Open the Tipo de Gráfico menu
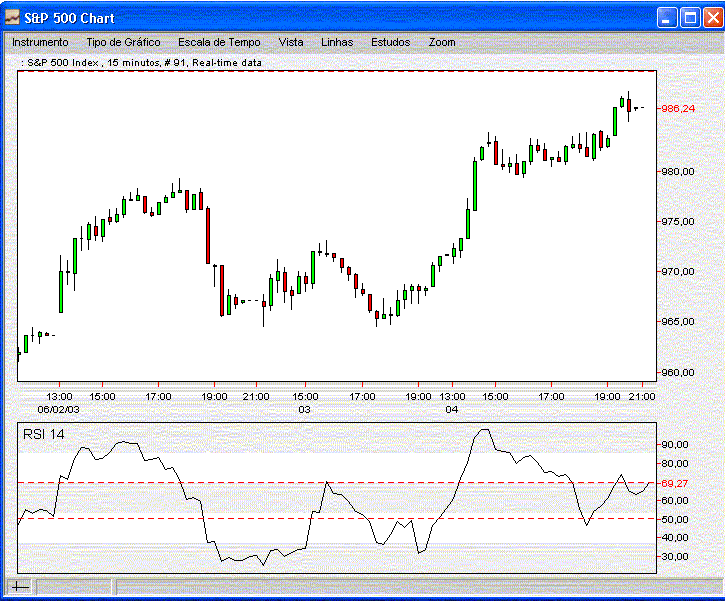The width and height of the screenshot is (725, 601). click(123, 42)
